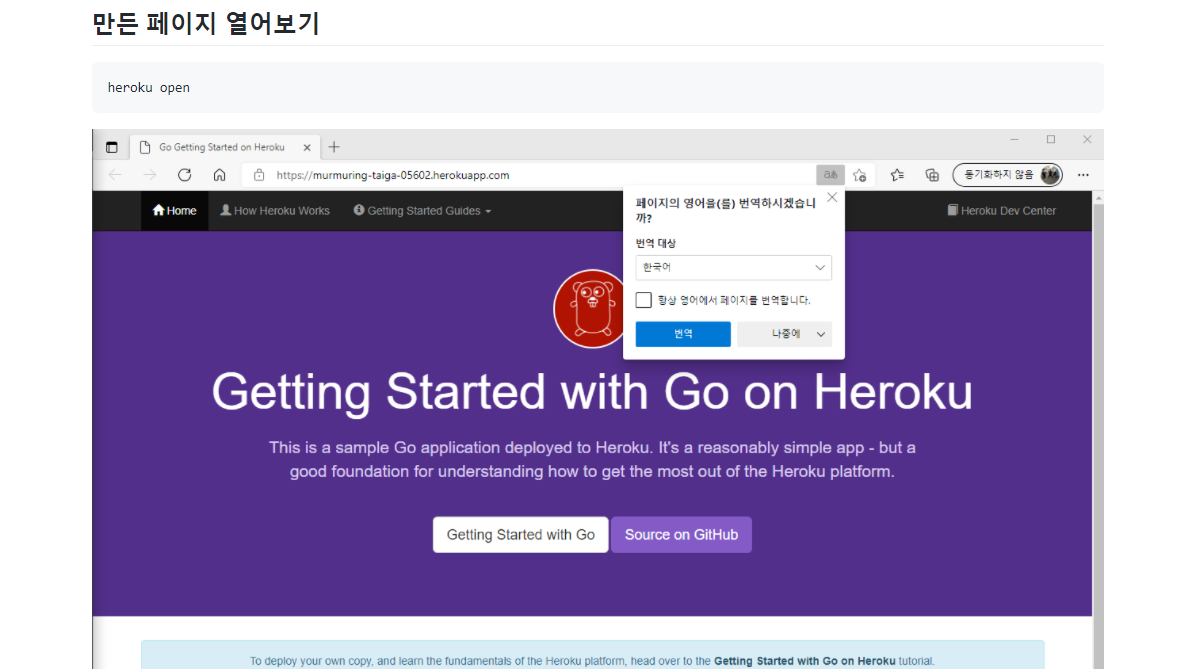This screenshot has width=1193, height=669.
Task: Click the heroku open code block
Action: pos(598,88)
